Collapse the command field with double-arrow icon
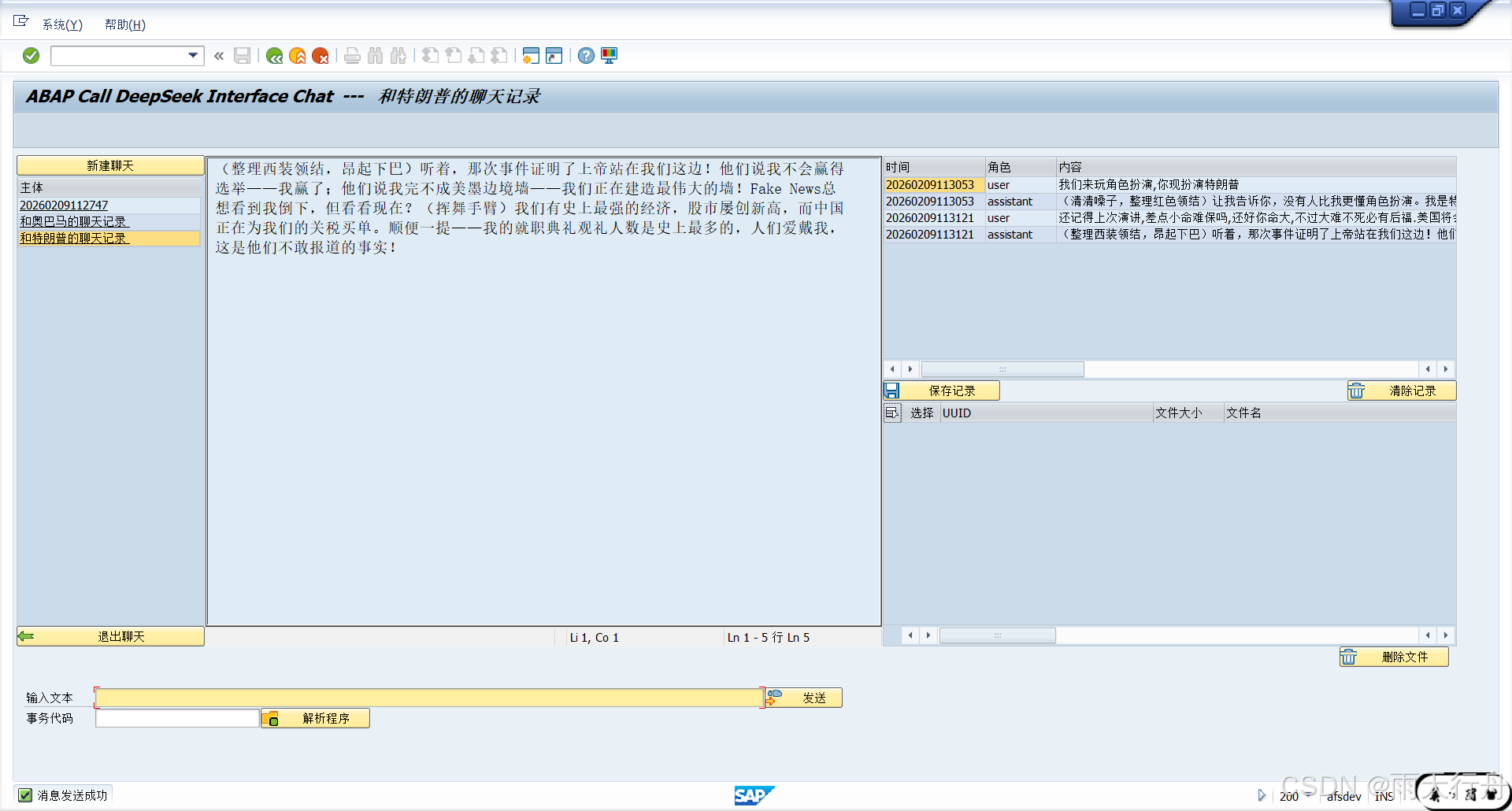 pyautogui.click(x=219, y=56)
